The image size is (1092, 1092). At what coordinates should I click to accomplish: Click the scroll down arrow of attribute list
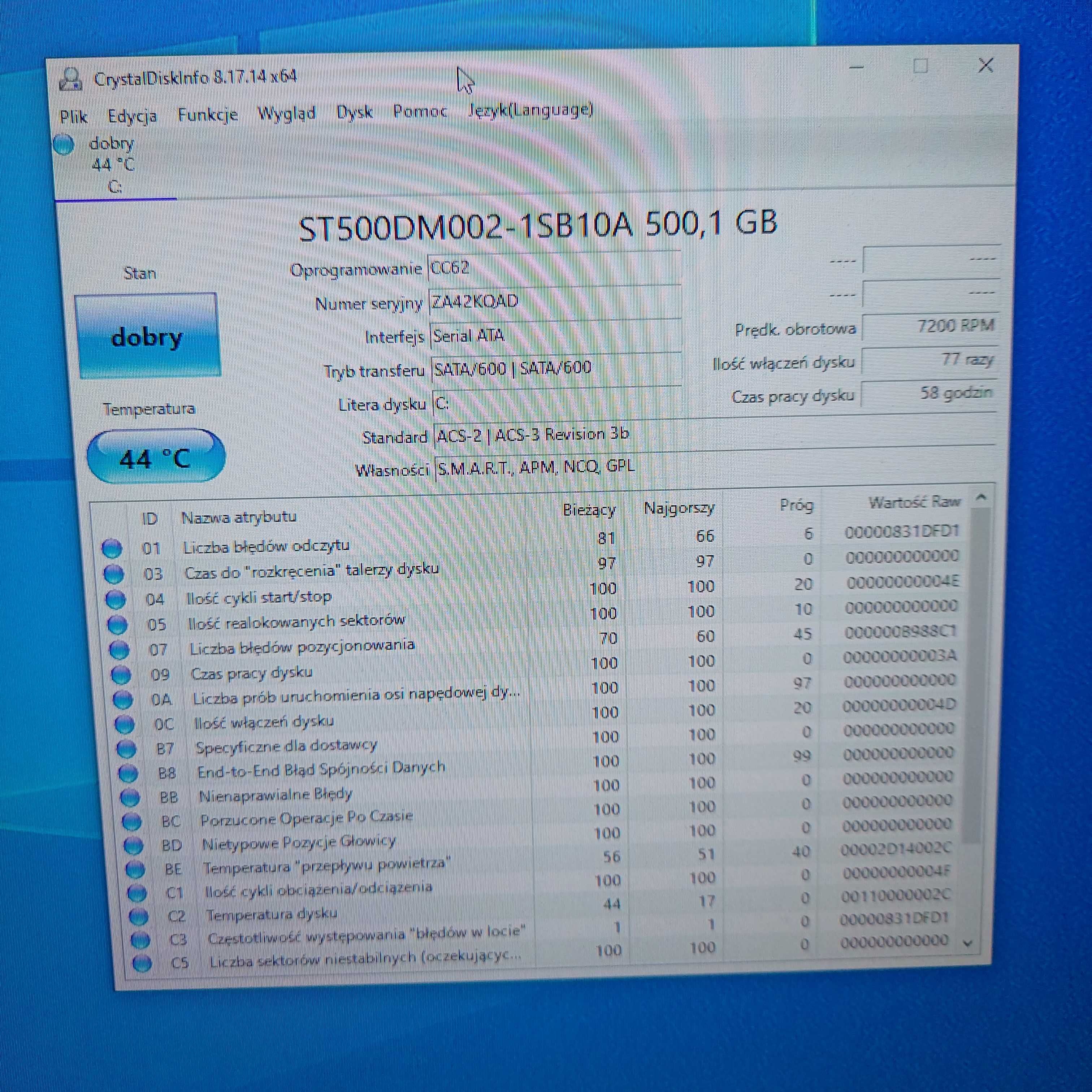[968, 943]
